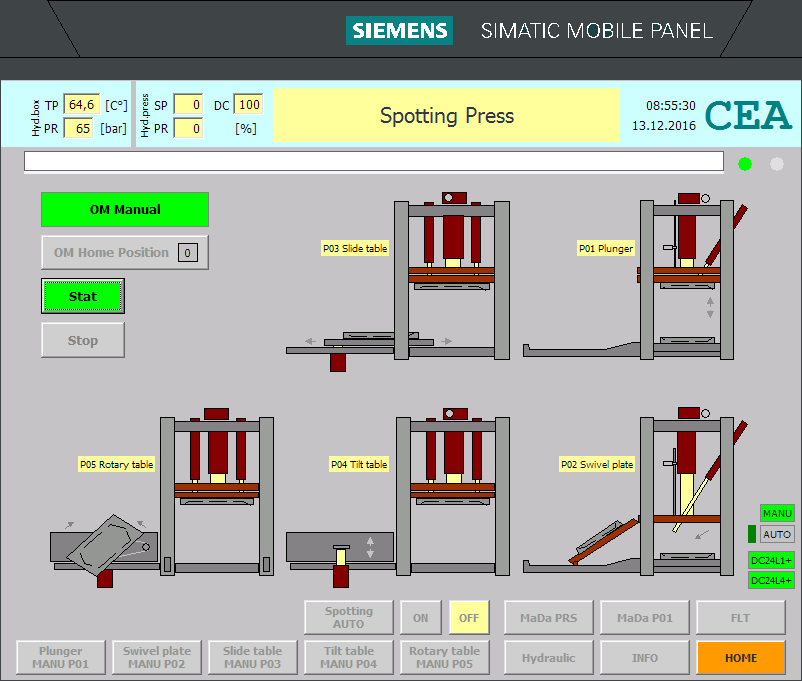Click the green Stat button
This screenshot has width=802, height=681.
[83, 296]
